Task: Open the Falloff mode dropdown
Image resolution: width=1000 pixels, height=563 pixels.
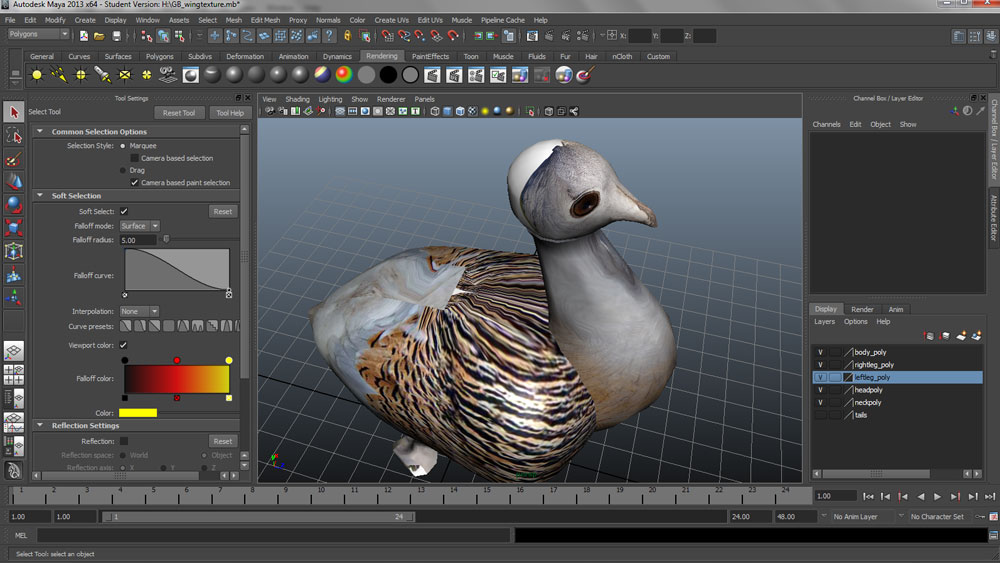Action: tap(140, 226)
